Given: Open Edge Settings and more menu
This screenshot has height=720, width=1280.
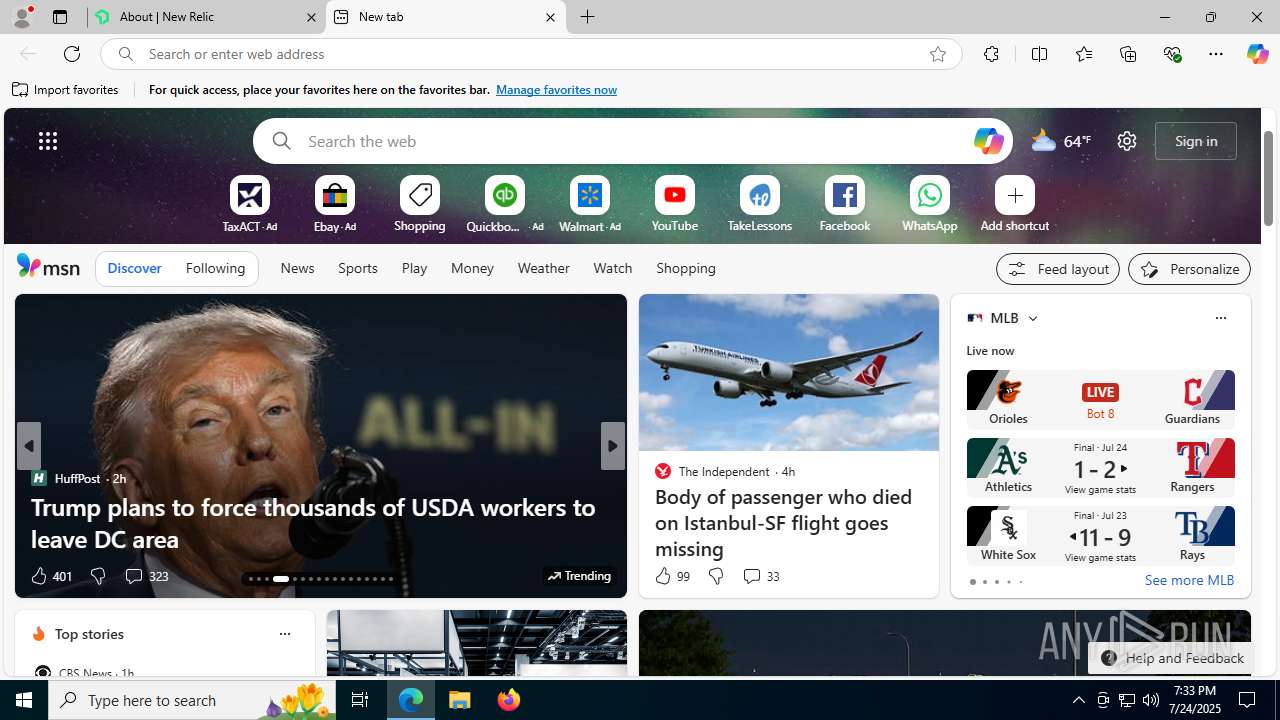Looking at the screenshot, I should pos(1215,54).
